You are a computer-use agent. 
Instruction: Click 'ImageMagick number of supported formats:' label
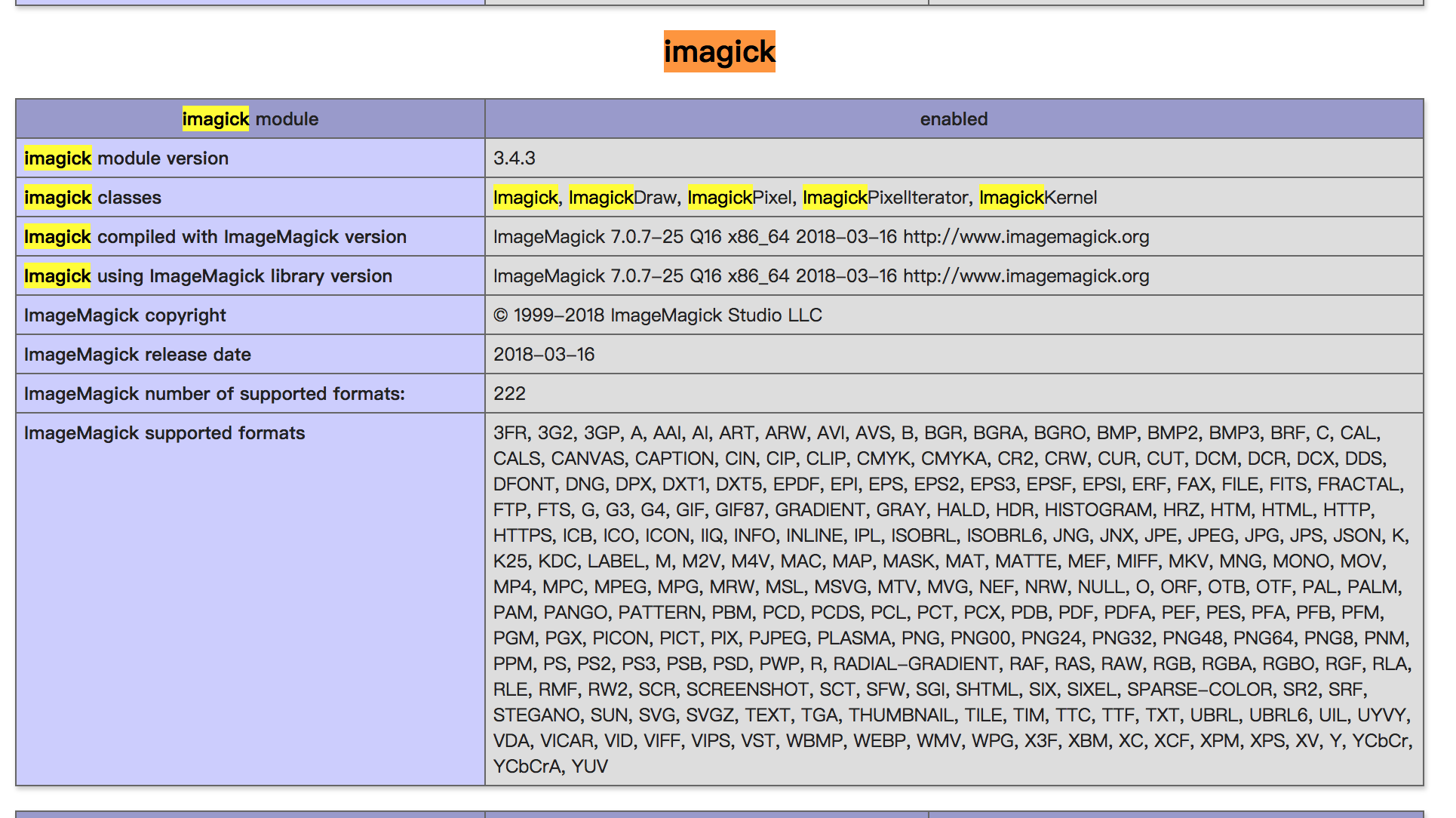click(214, 394)
